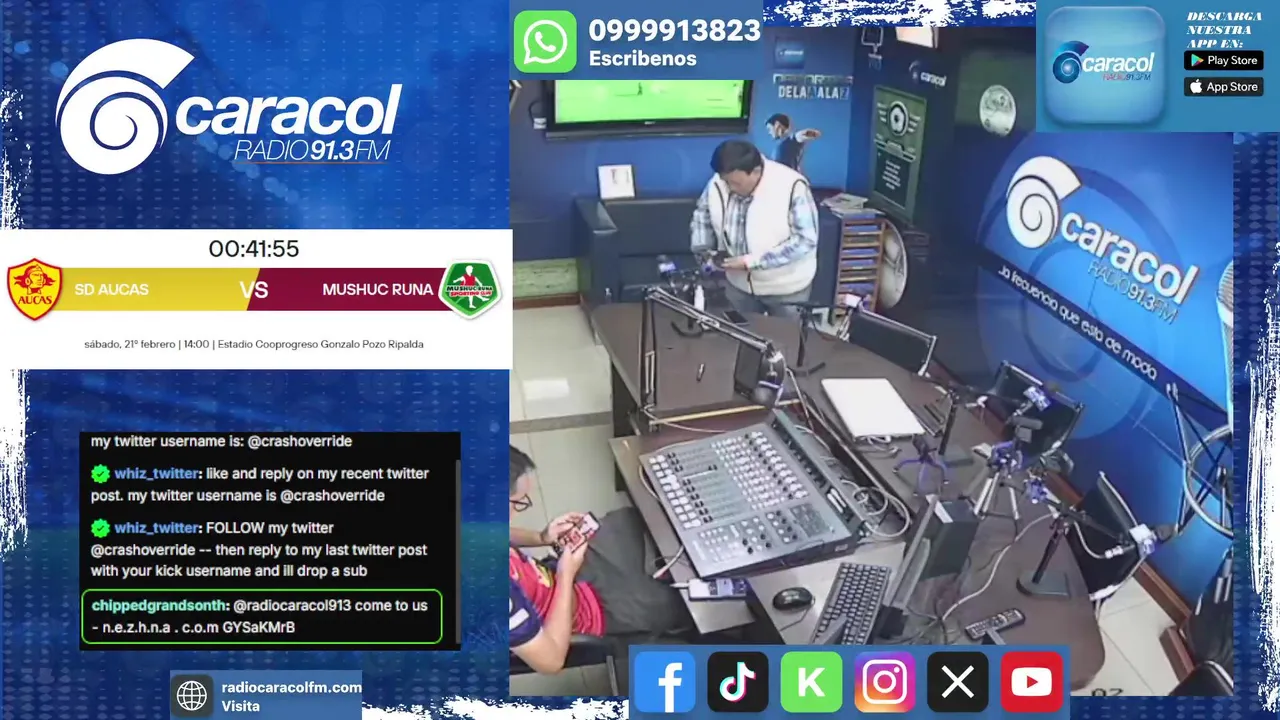The width and height of the screenshot is (1280, 720).
Task: Open radiocaracolfm.com link
Action: coord(291,687)
